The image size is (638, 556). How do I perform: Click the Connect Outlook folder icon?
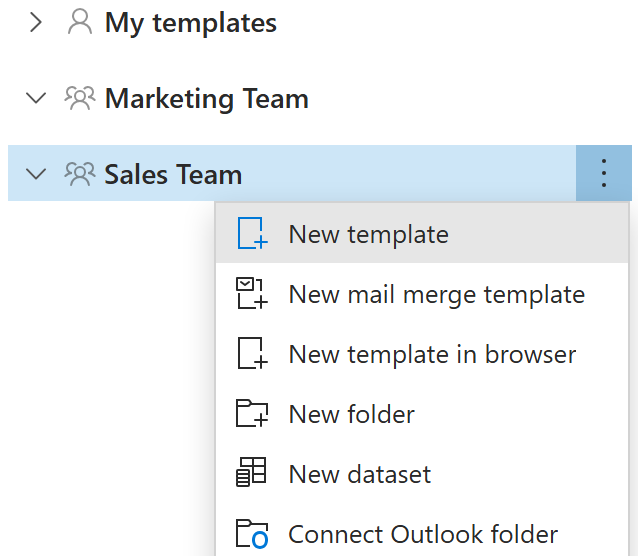click(252, 534)
